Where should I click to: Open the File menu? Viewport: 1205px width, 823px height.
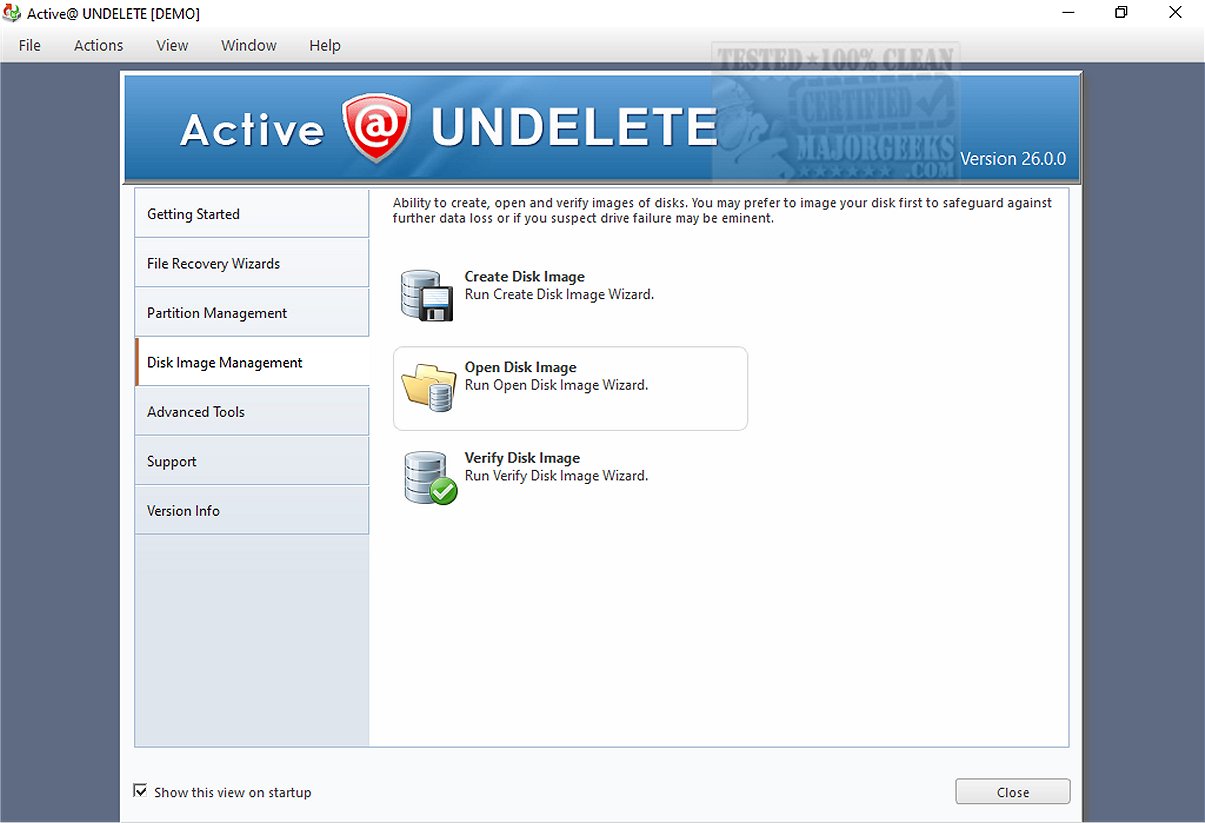(30, 45)
